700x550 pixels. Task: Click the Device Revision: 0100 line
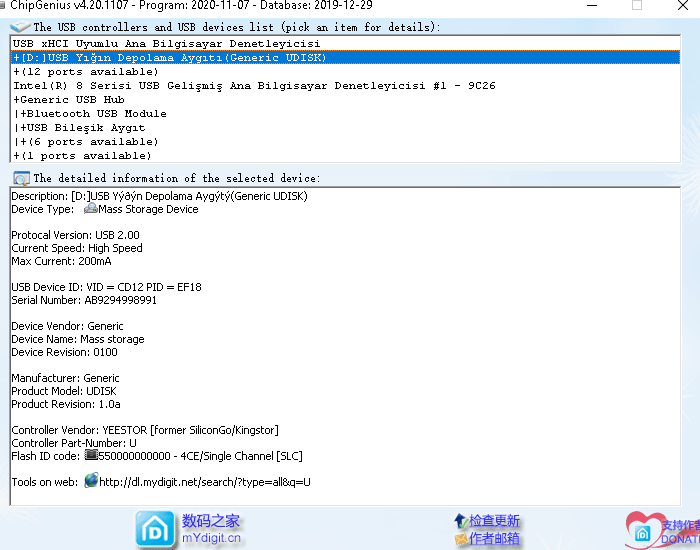pos(64,352)
